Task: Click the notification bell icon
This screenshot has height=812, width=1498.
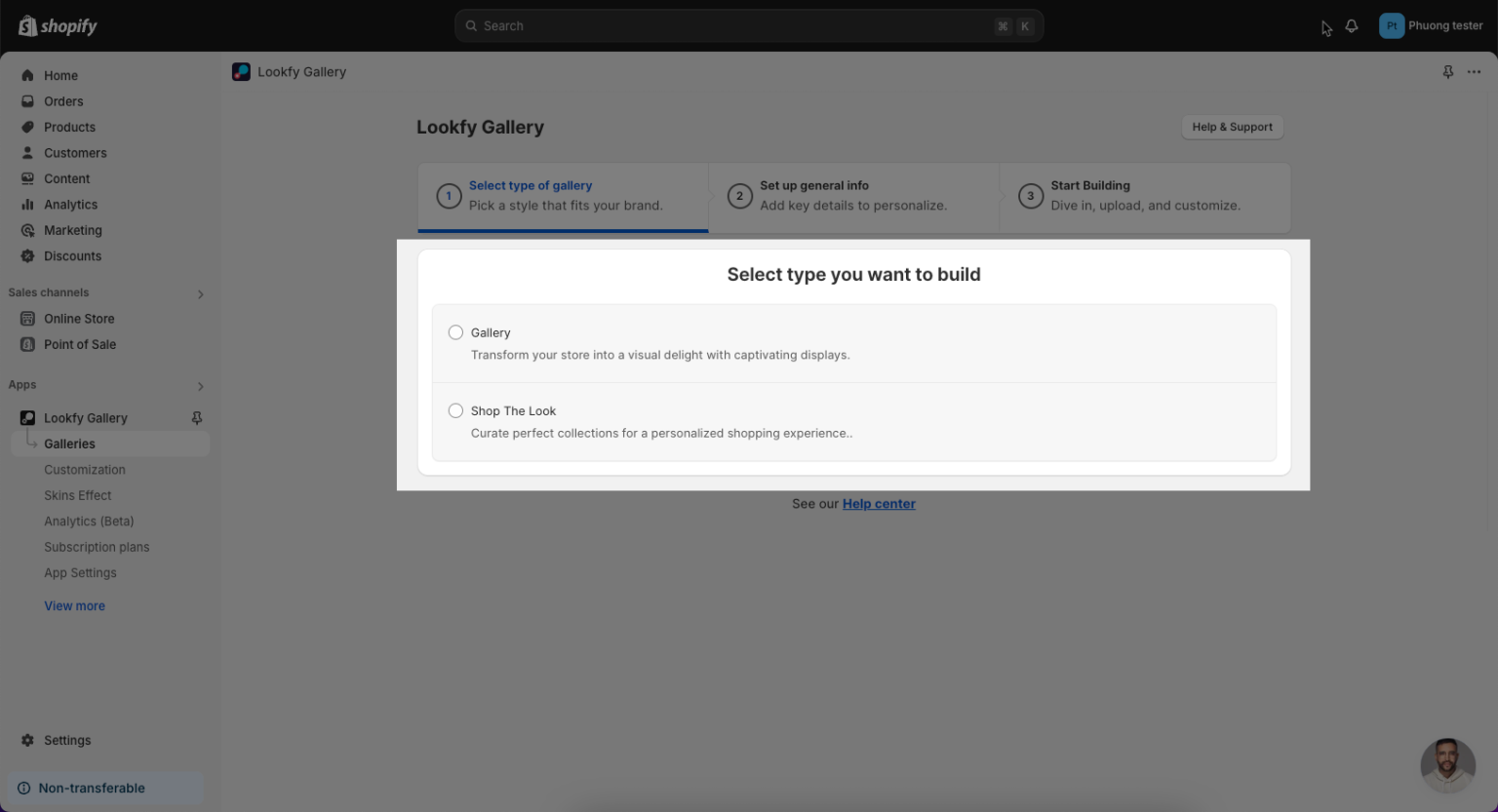Action: pyautogui.click(x=1352, y=25)
